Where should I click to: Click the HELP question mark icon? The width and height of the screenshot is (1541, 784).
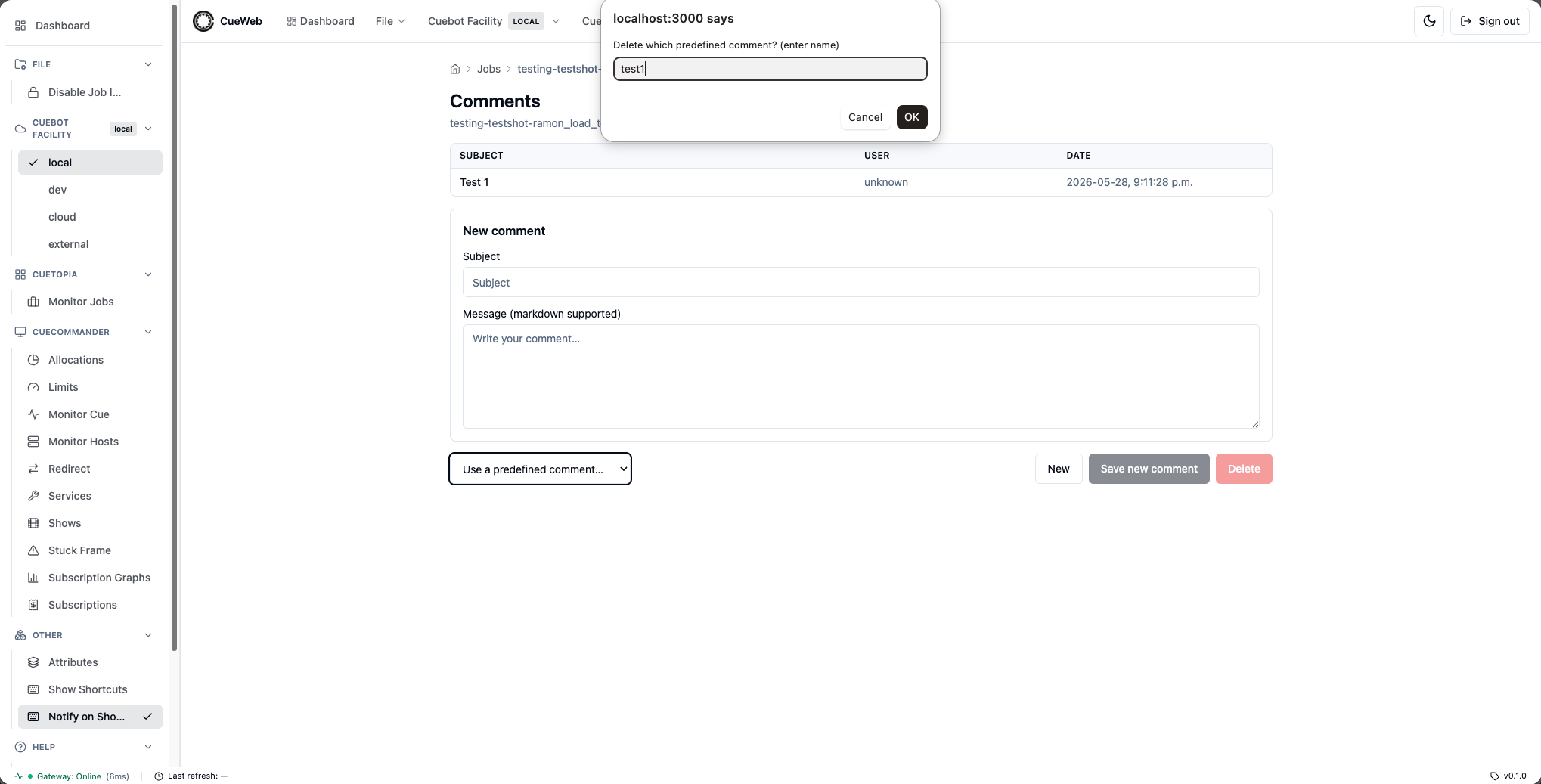[20, 747]
